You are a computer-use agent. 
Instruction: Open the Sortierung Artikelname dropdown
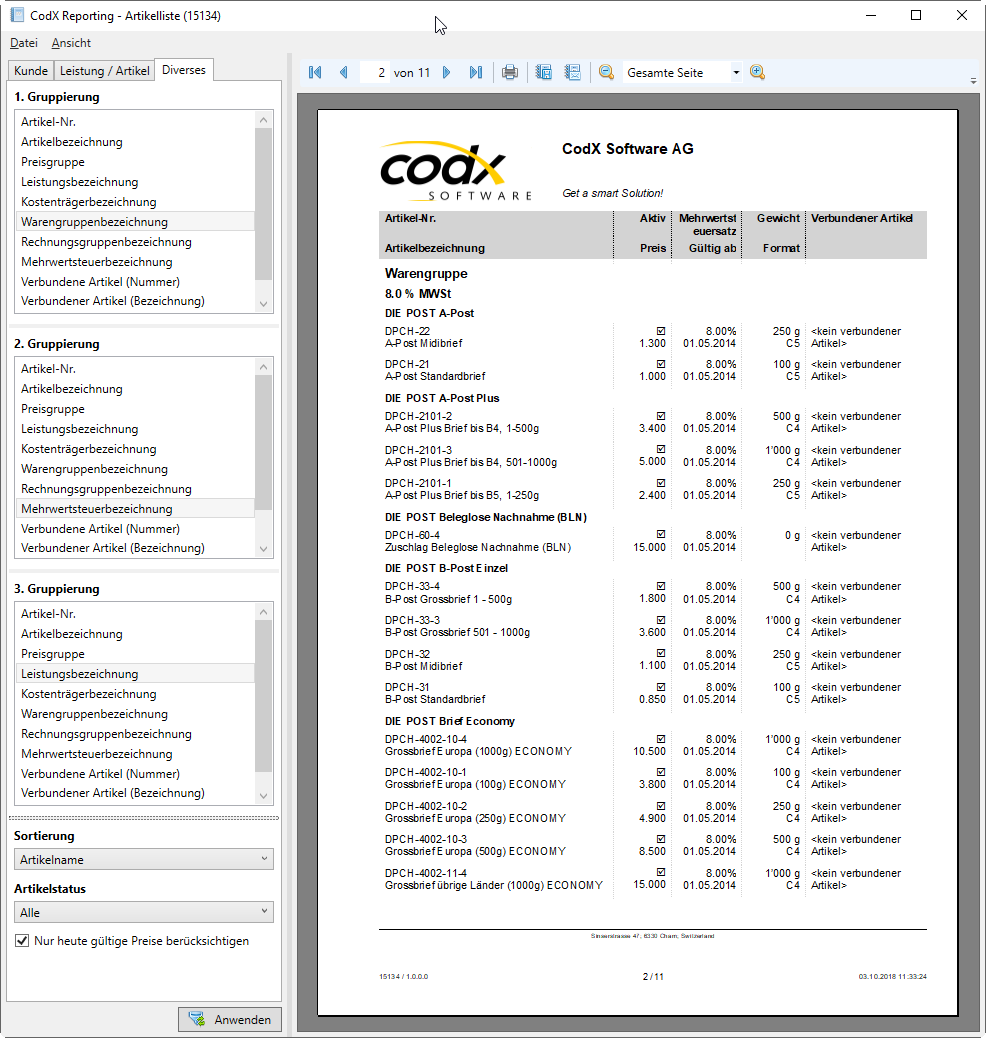(144, 859)
